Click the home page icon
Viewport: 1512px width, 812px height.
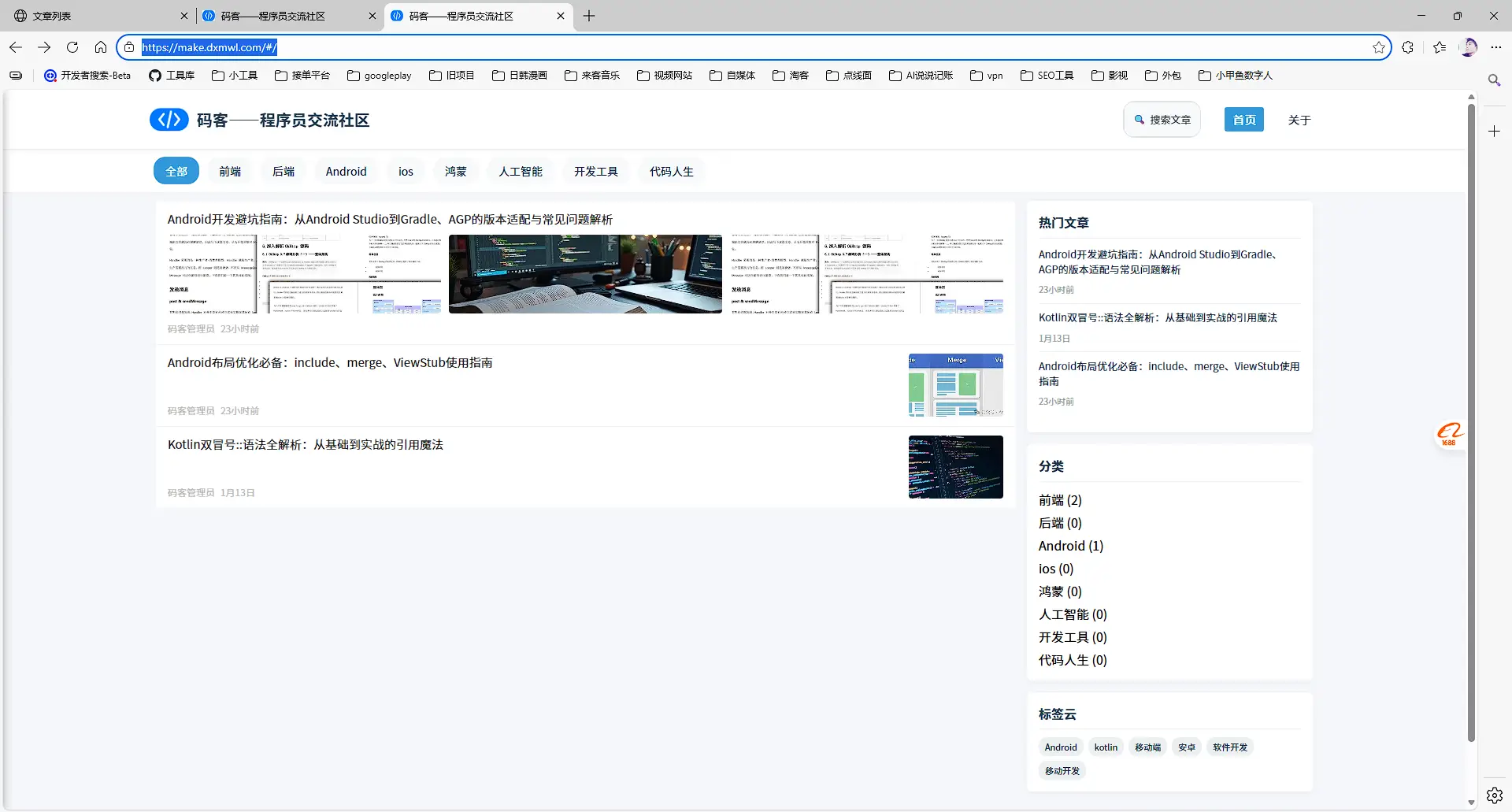click(101, 47)
